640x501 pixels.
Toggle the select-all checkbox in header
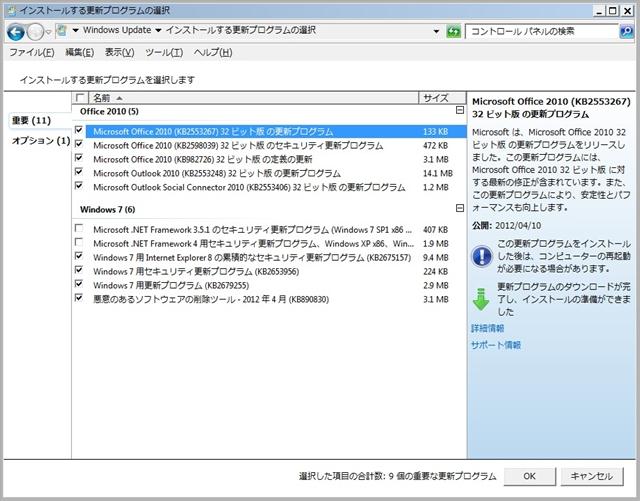tap(80, 98)
